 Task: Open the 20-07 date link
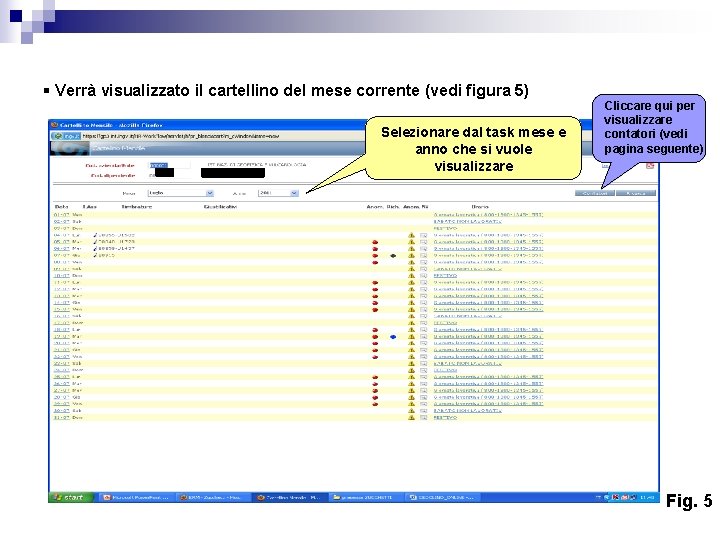tap(62, 343)
